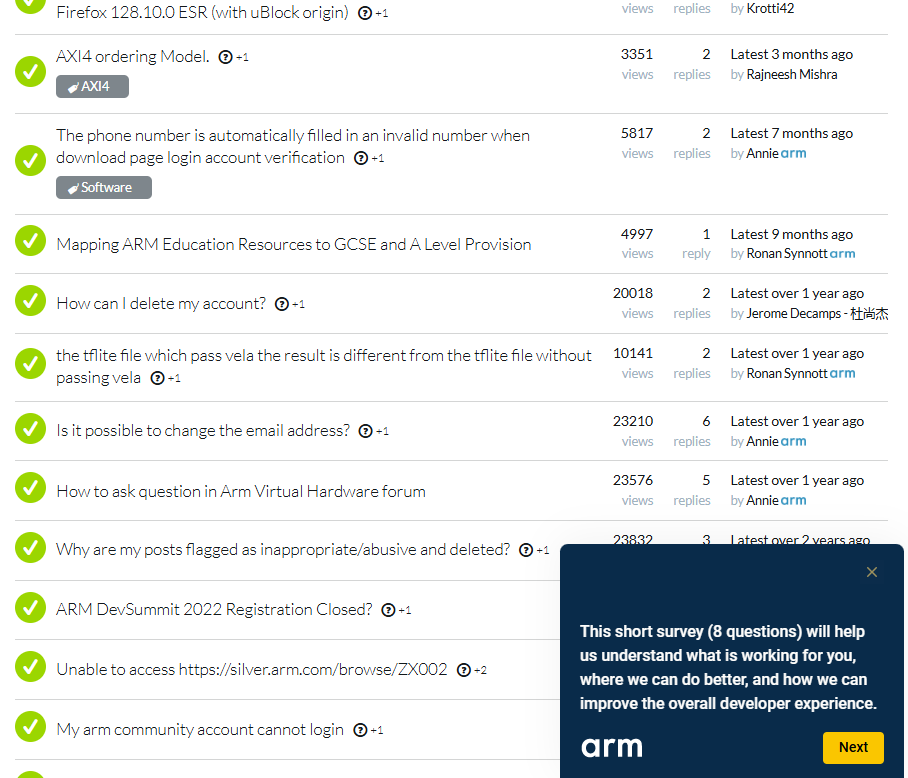Open user profile Krotti42
908x778 pixels.
click(x=770, y=9)
